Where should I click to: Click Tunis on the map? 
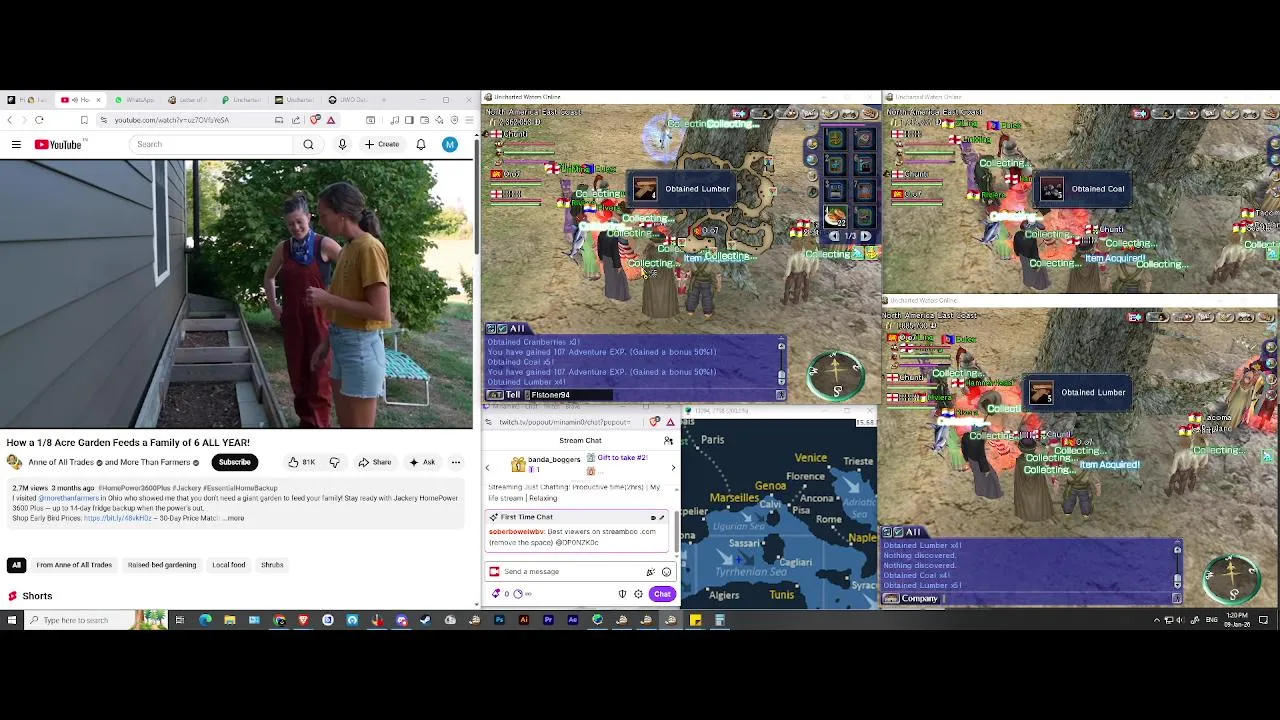point(781,595)
